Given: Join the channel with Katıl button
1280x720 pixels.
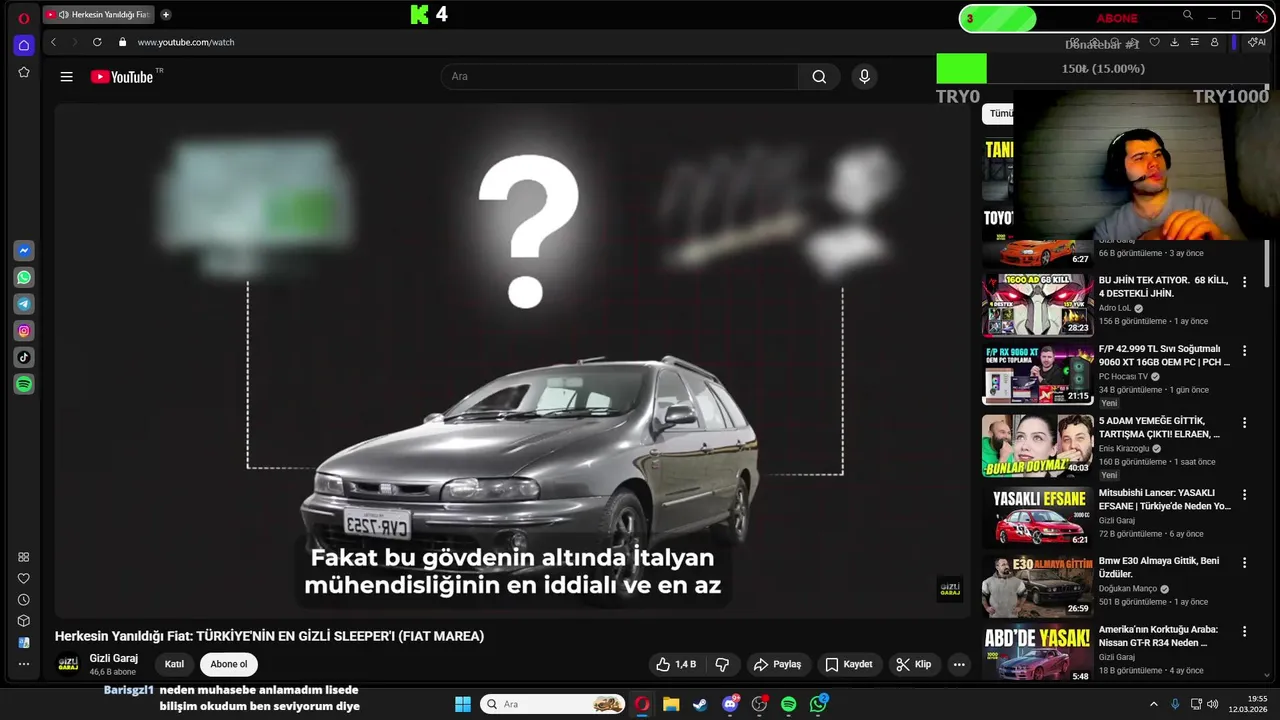Looking at the screenshot, I should (174, 664).
